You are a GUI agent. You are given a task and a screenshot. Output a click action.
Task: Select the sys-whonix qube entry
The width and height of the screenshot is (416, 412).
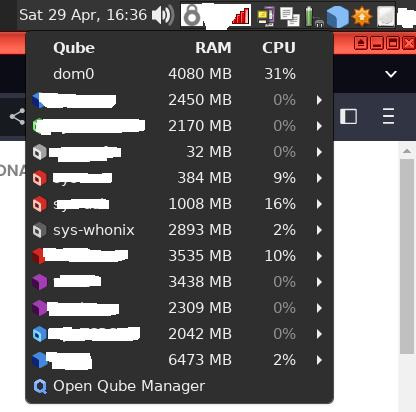point(179,230)
